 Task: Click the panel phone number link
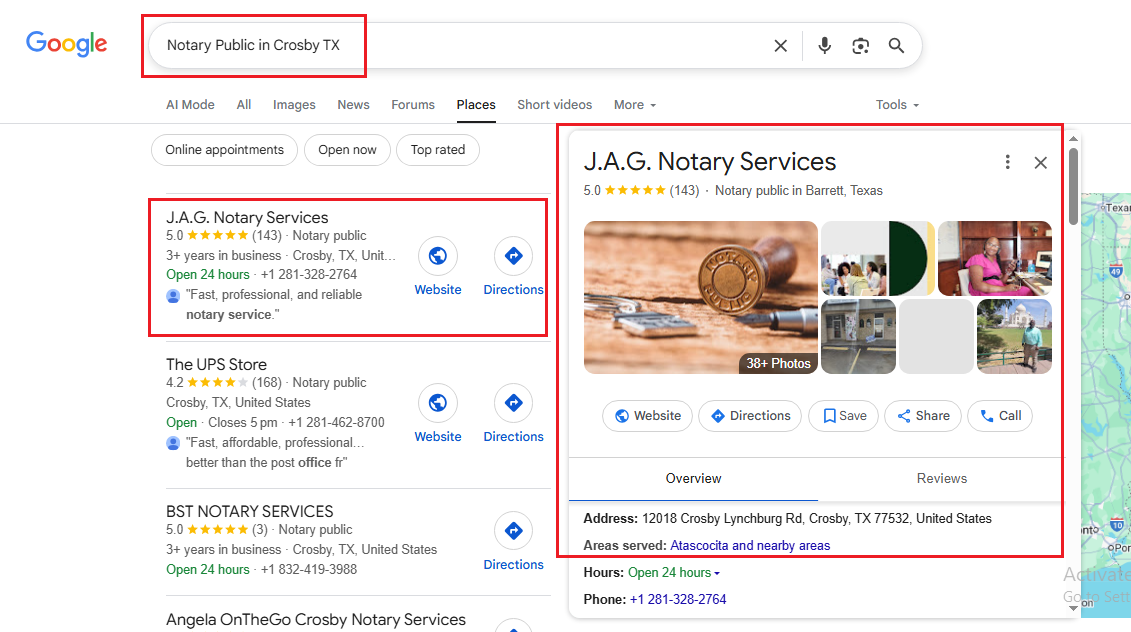(677, 599)
